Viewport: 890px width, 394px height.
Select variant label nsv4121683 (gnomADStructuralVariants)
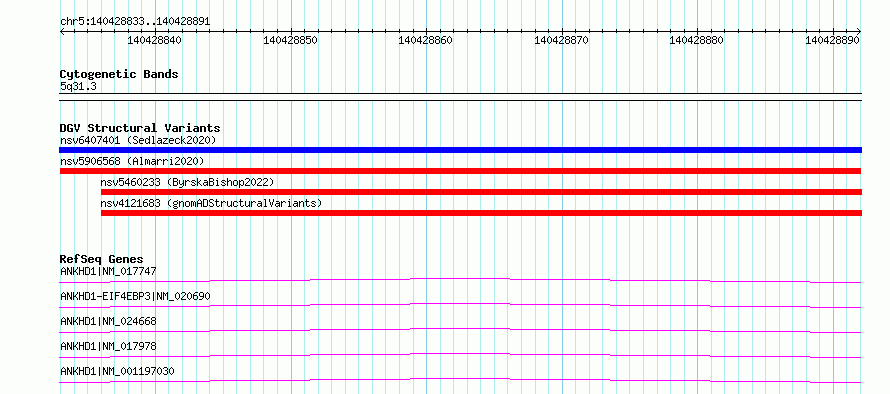(211, 203)
